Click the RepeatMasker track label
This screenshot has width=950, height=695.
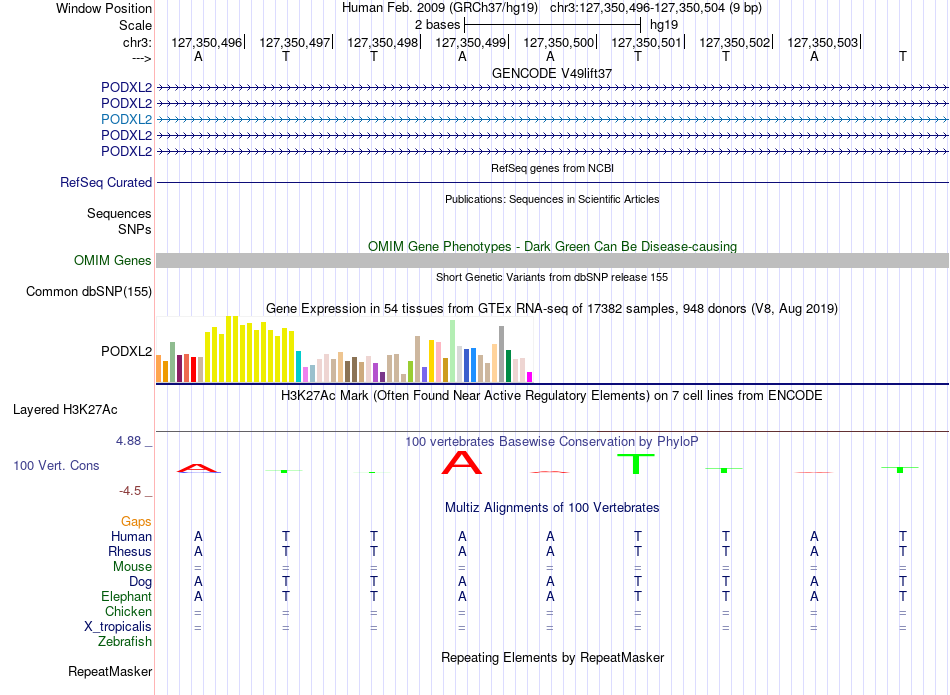(x=110, y=671)
